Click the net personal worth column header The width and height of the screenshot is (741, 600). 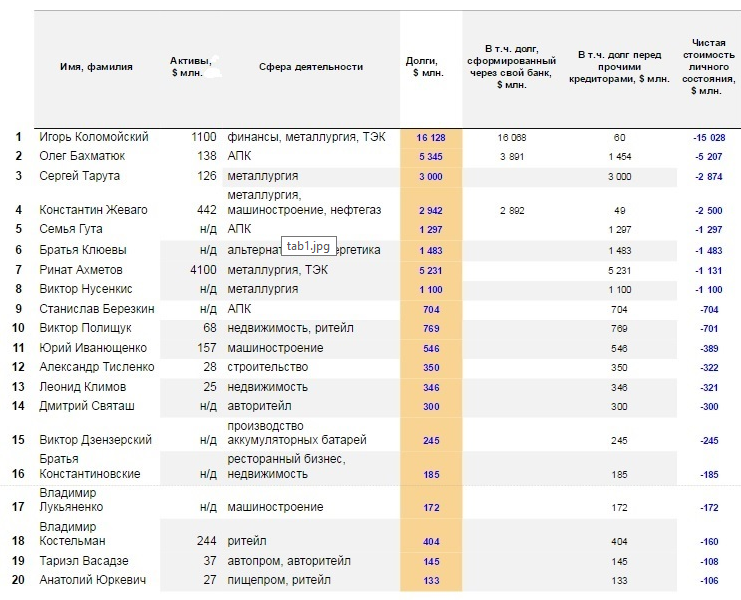[708, 67]
